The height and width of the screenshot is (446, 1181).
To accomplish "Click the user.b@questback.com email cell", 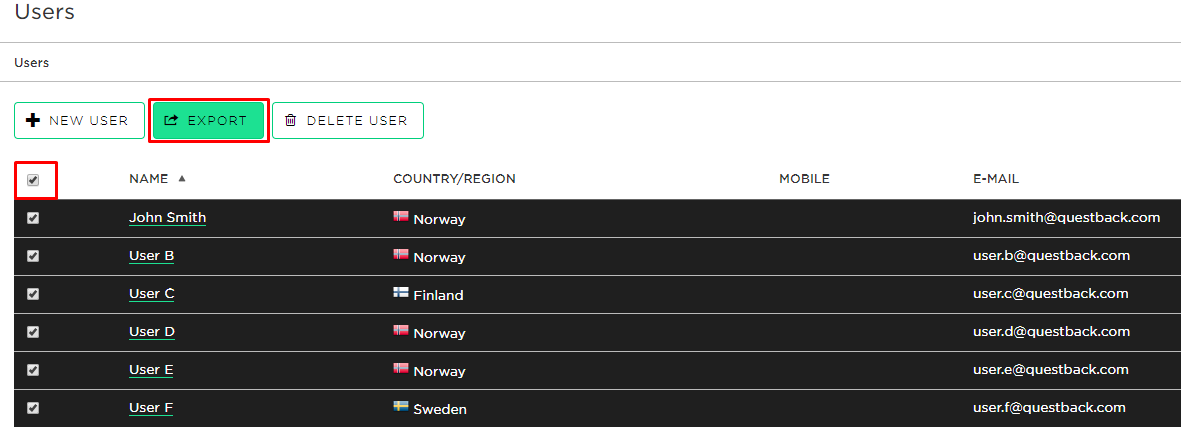I will click(x=1051, y=255).
